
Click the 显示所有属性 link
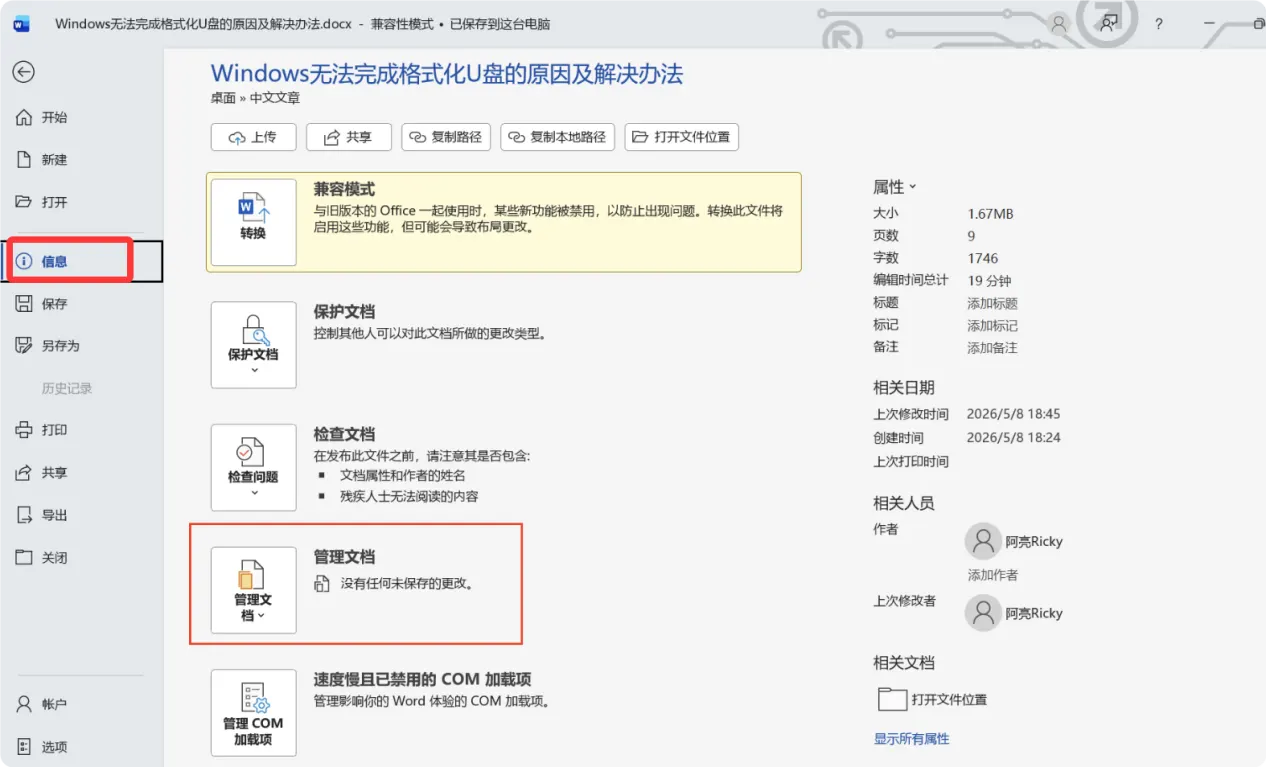point(911,739)
